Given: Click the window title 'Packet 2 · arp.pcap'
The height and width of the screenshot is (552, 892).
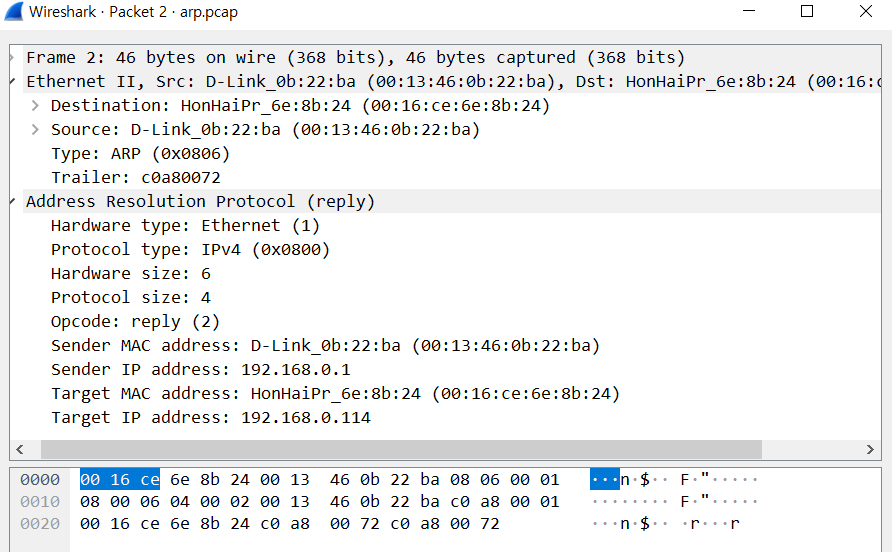Looking at the screenshot, I should click(174, 12).
